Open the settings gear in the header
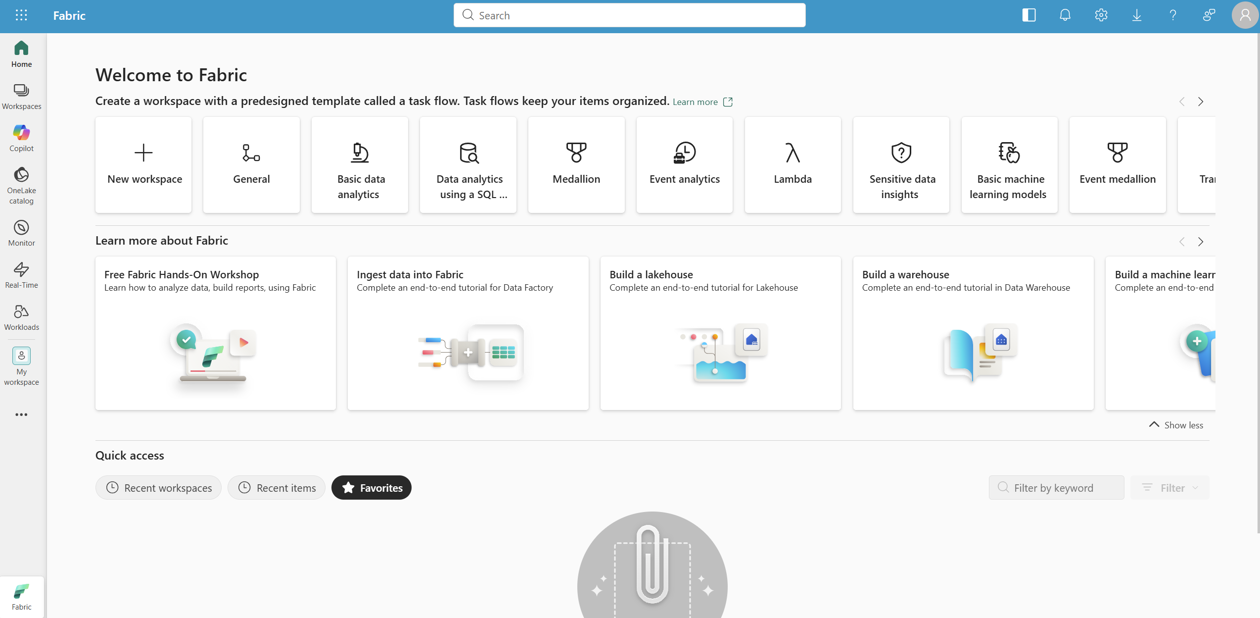Image resolution: width=1260 pixels, height=618 pixels. click(1101, 15)
